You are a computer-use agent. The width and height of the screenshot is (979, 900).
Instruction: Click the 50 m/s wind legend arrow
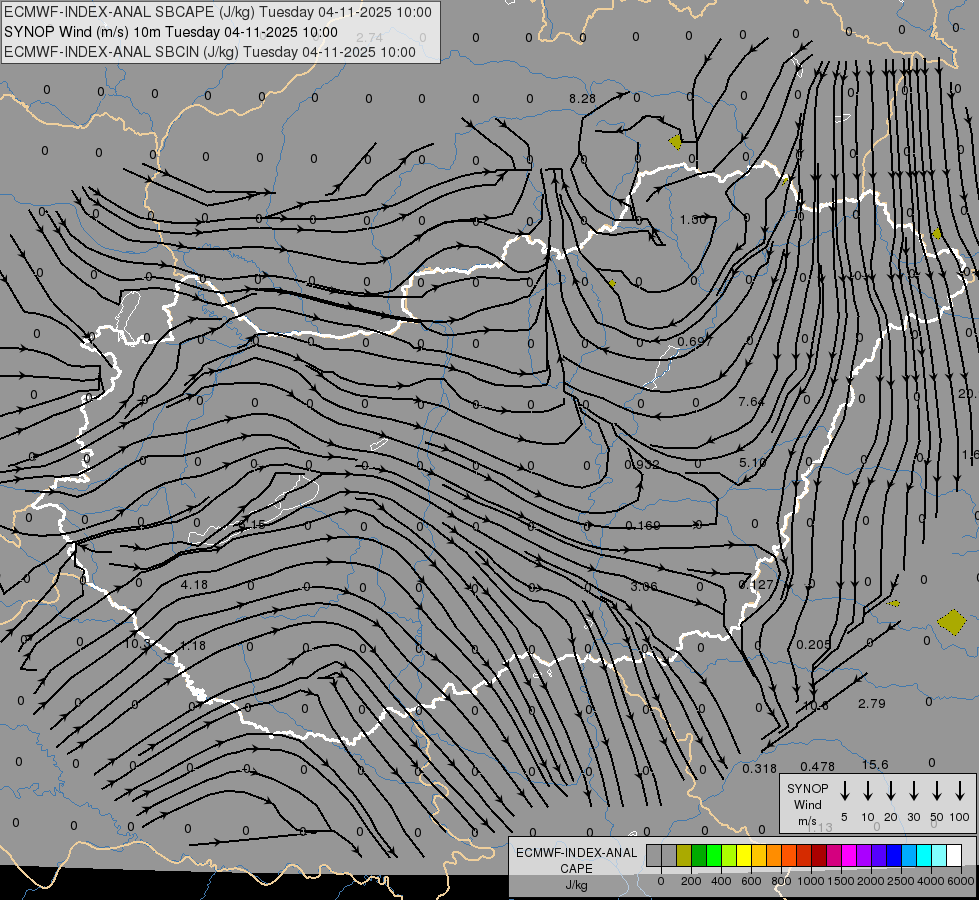(x=937, y=791)
